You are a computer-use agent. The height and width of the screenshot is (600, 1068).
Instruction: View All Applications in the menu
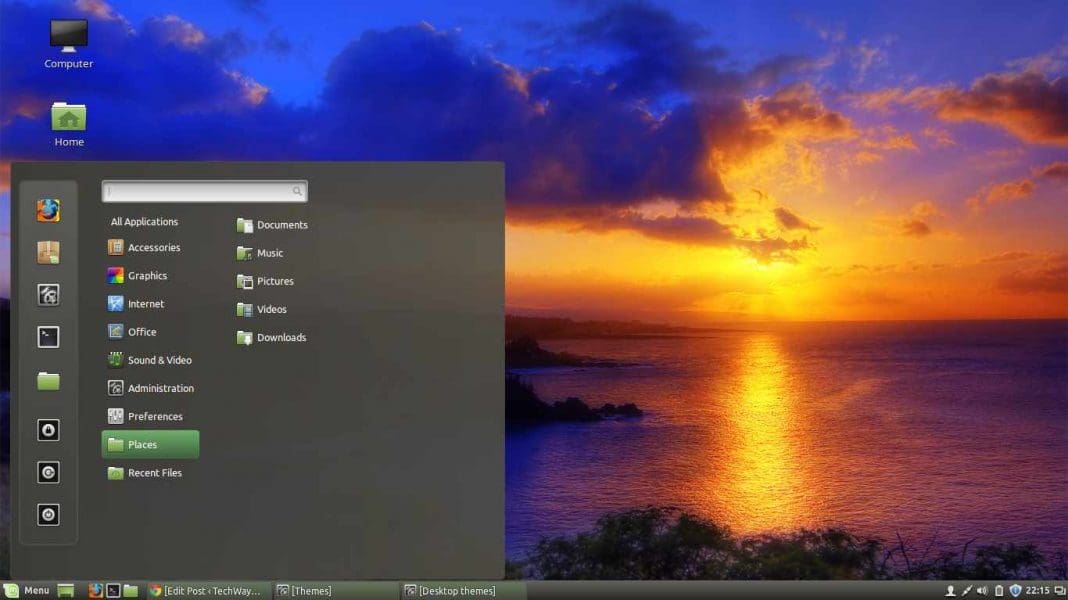point(144,221)
